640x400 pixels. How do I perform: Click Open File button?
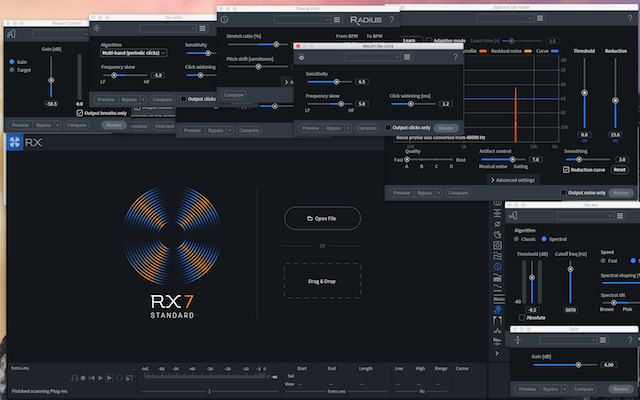322,218
